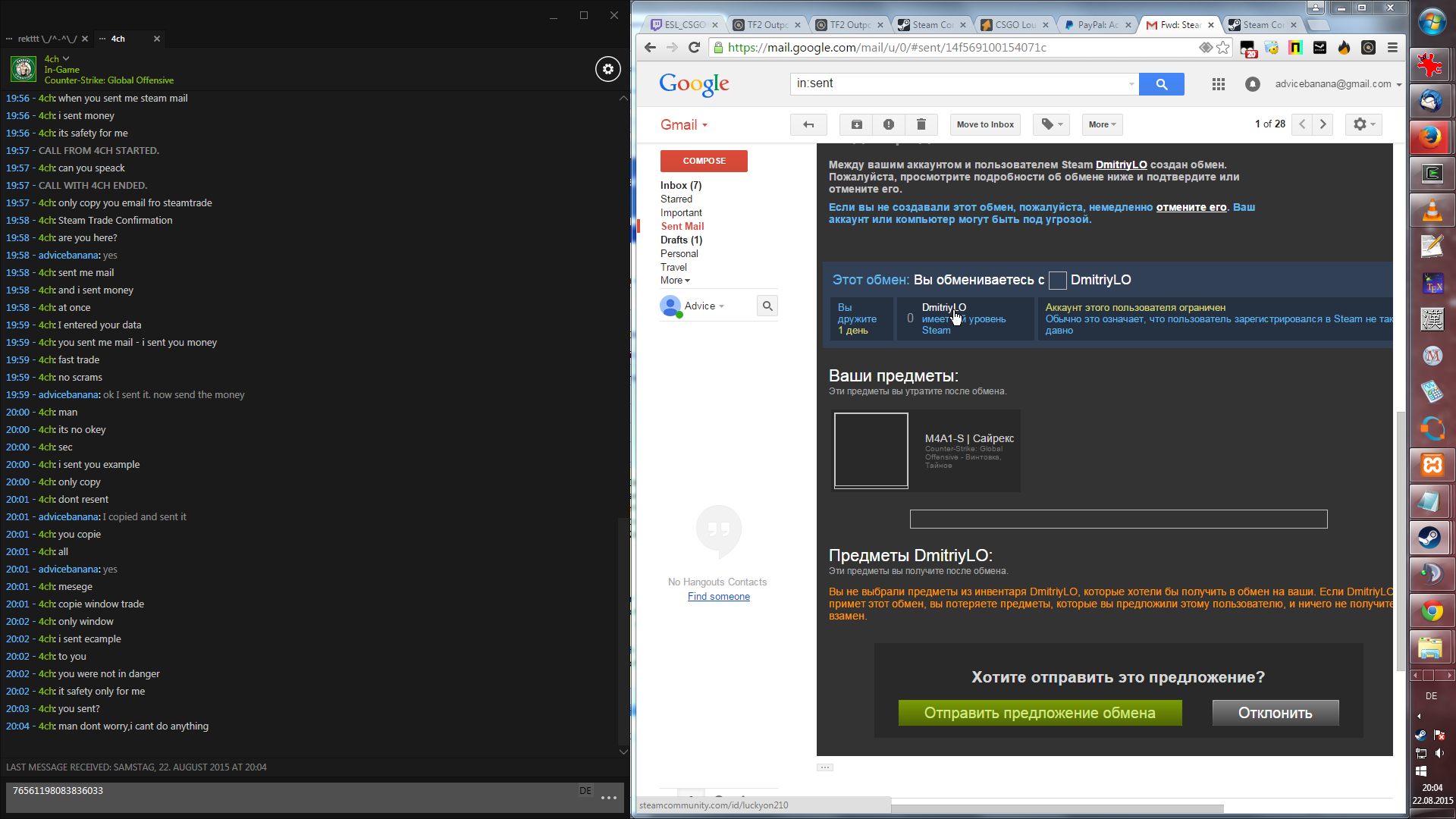Expand the Gmail settings gear dropdown
The image size is (1456, 819).
tap(1363, 124)
